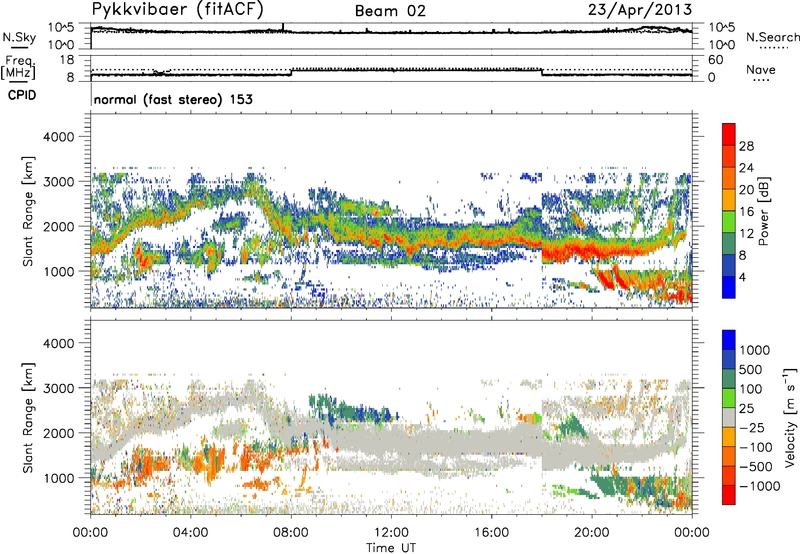
Task: Click the power scale value '28'
Action: [x=746, y=146]
